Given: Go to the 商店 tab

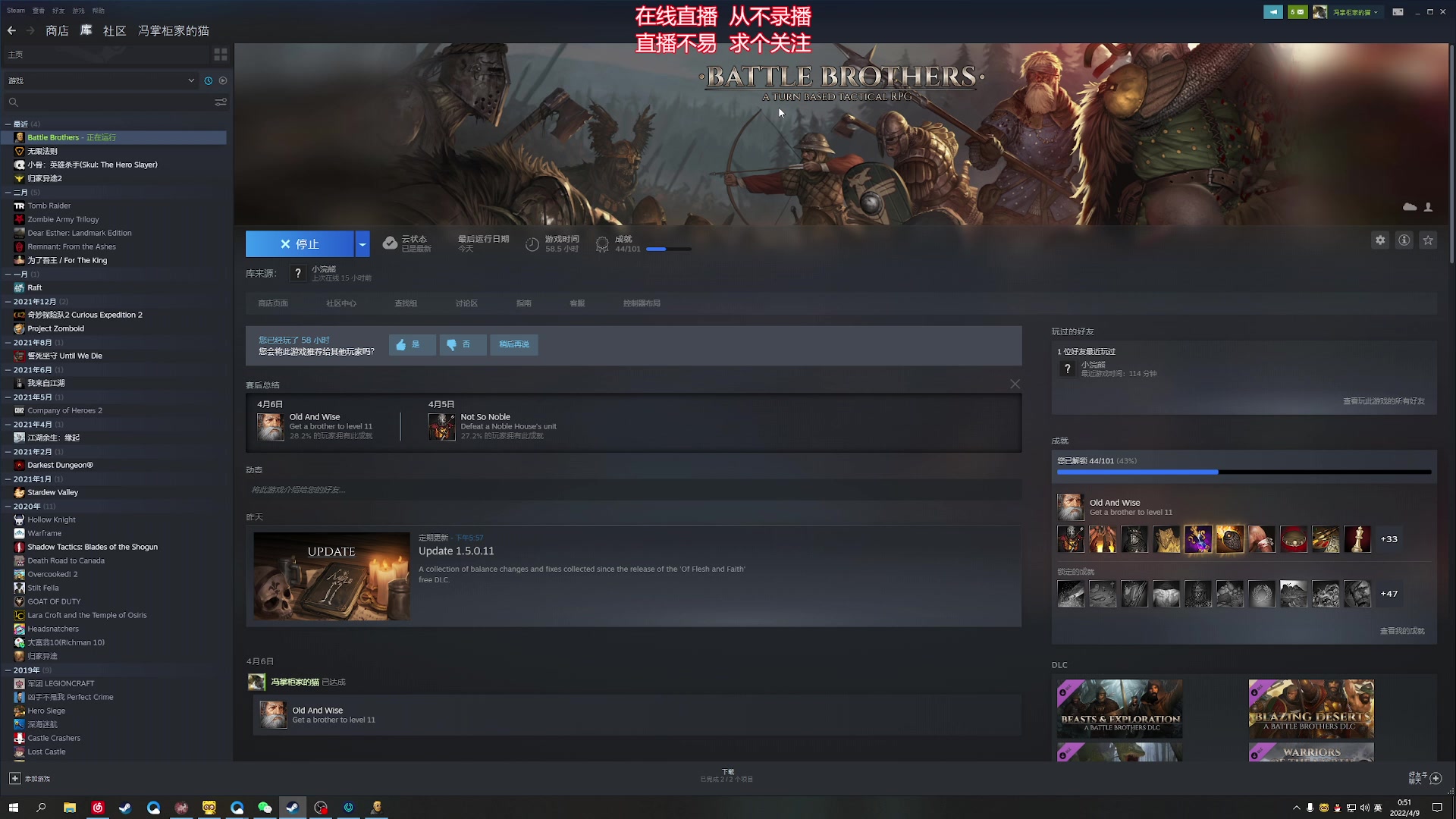Looking at the screenshot, I should 57,30.
